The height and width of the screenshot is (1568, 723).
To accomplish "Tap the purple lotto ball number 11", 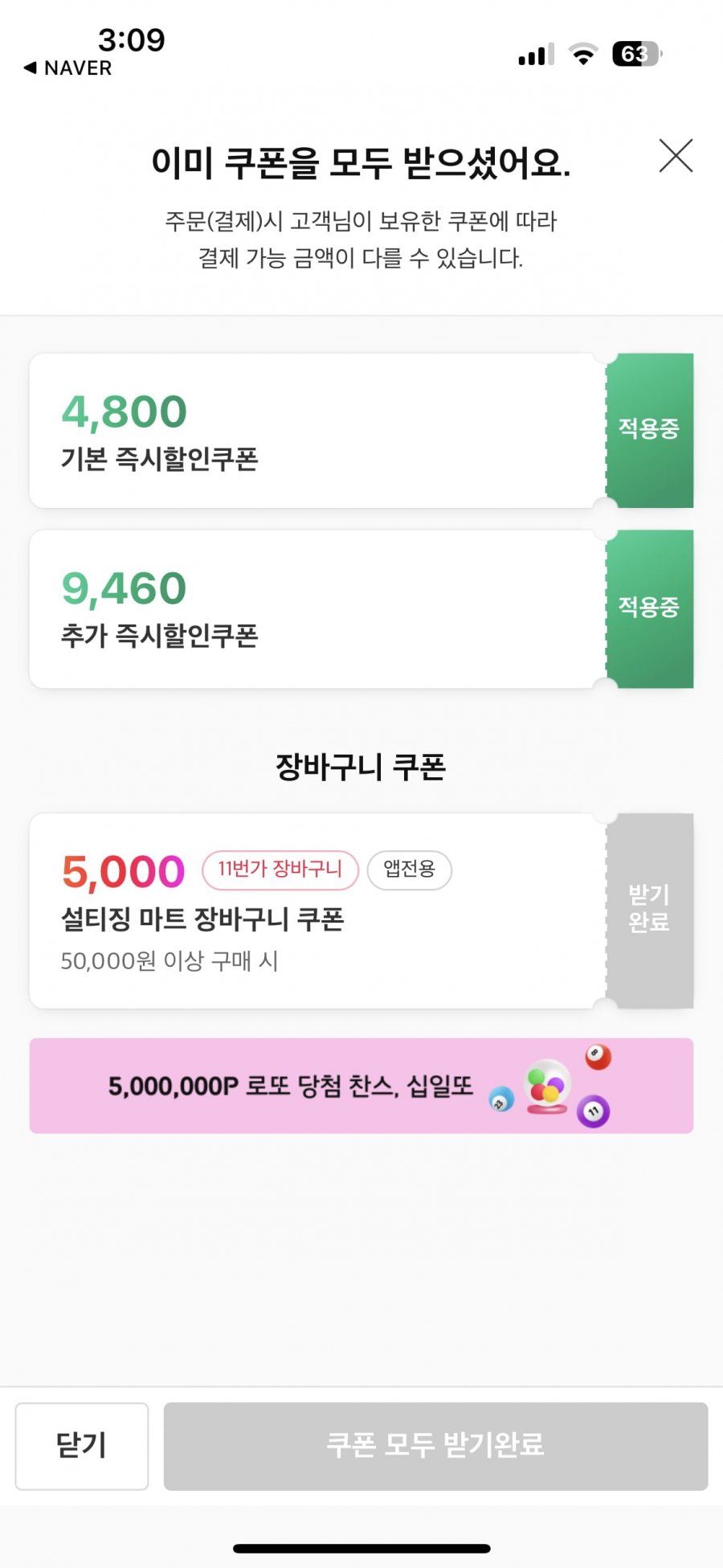I will (x=594, y=1112).
